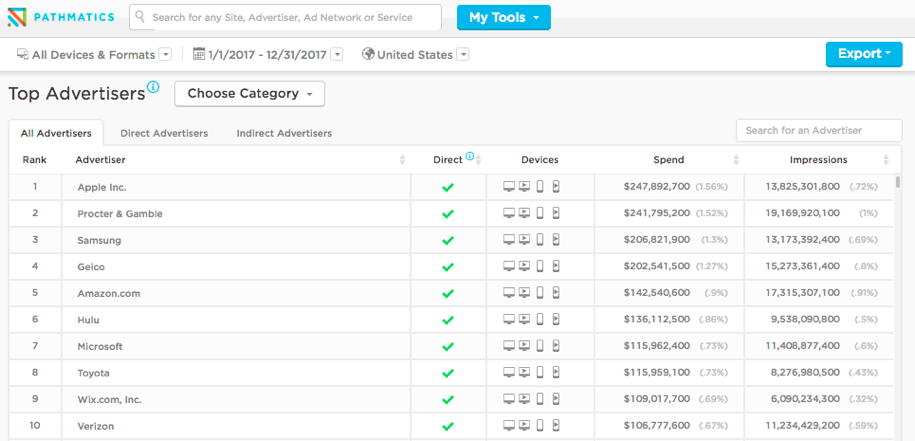Screen dimensions: 915x441
Task: Expand the date range dropdown arrow
Action: point(336,54)
